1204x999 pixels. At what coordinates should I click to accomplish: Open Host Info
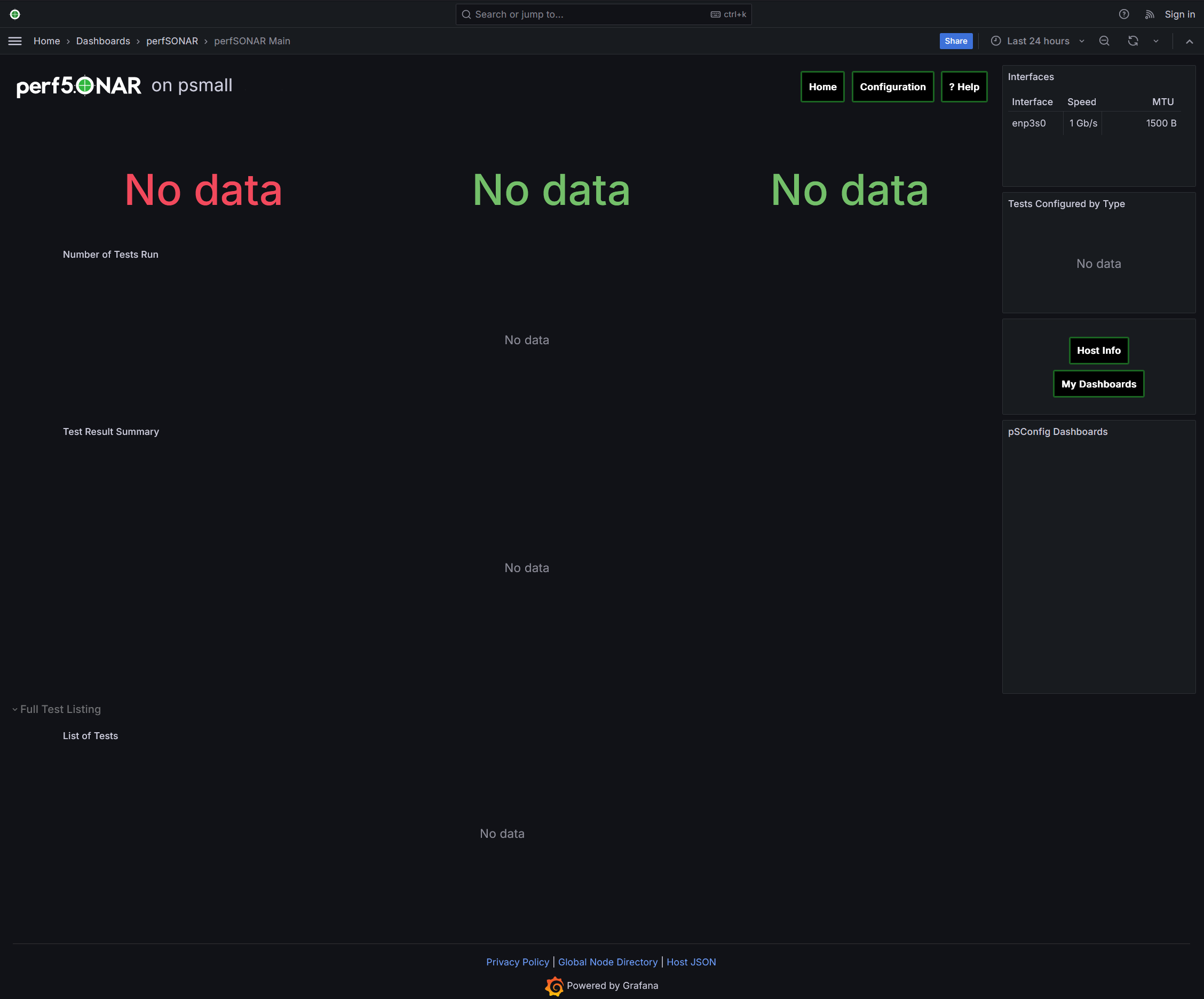click(x=1098, y=350)
